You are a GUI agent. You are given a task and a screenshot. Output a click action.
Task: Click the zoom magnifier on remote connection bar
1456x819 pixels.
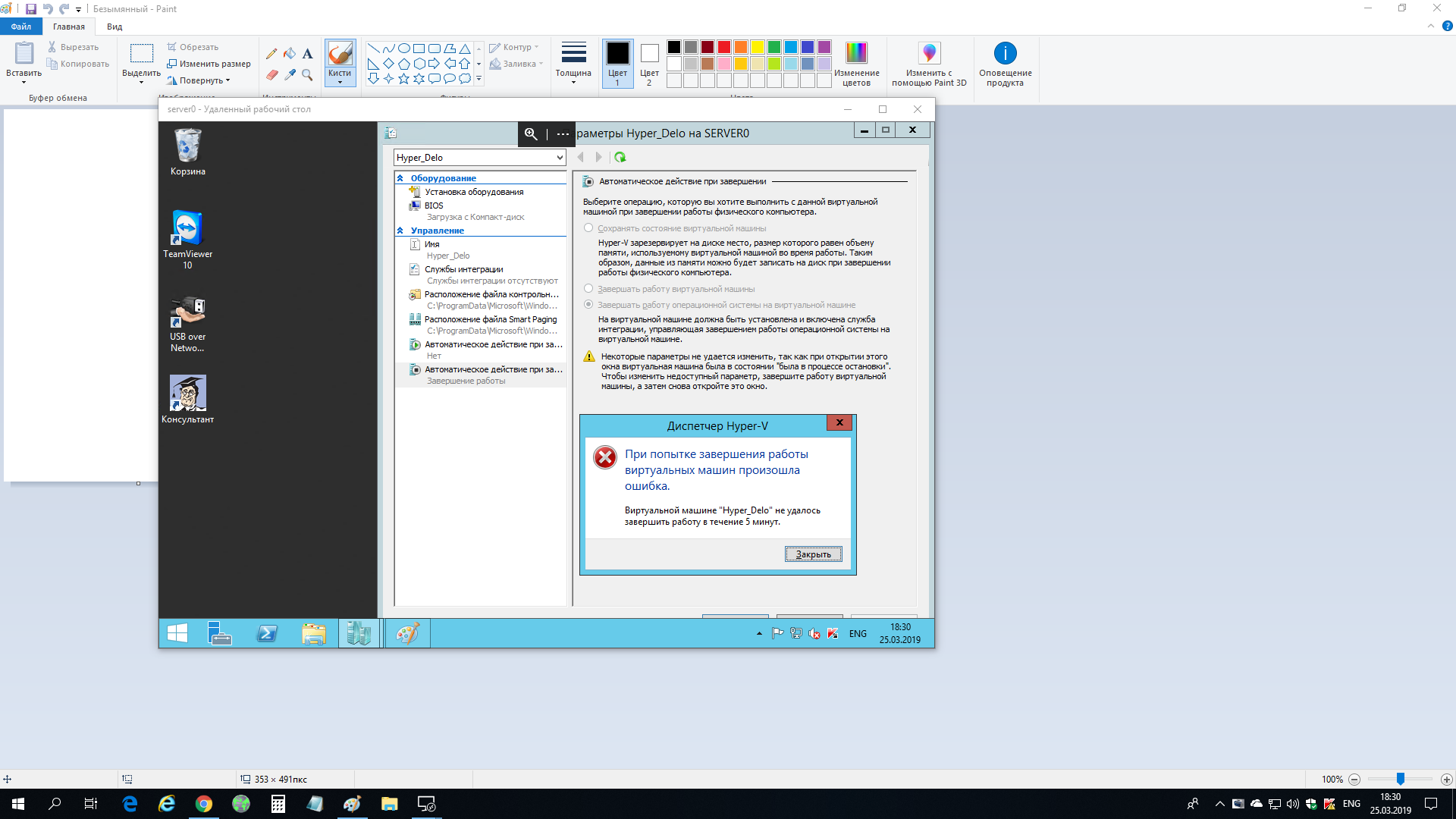point(531,134)
